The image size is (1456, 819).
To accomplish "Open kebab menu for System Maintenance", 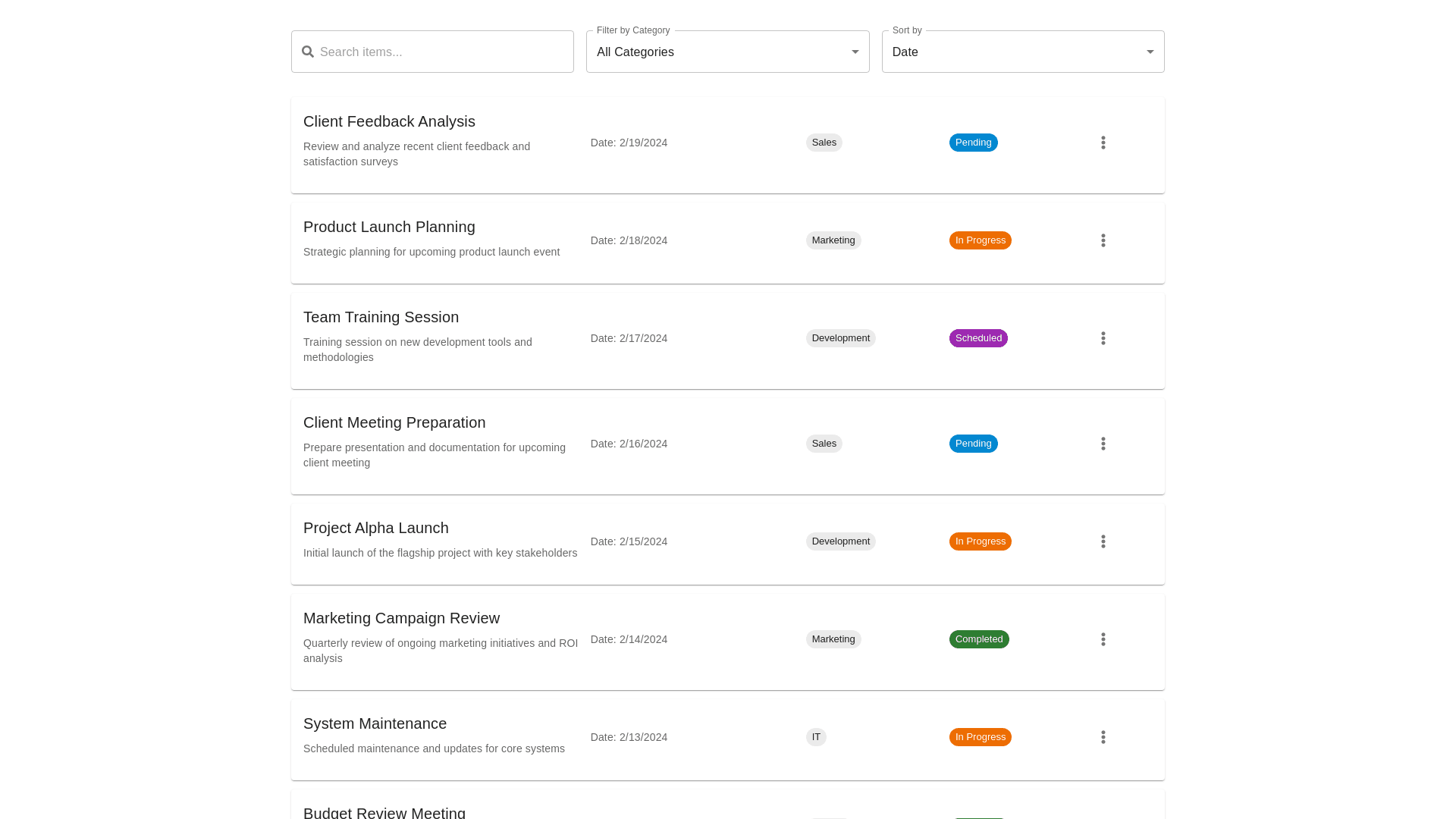I will pyautogui.click(x=1103, y=737).
